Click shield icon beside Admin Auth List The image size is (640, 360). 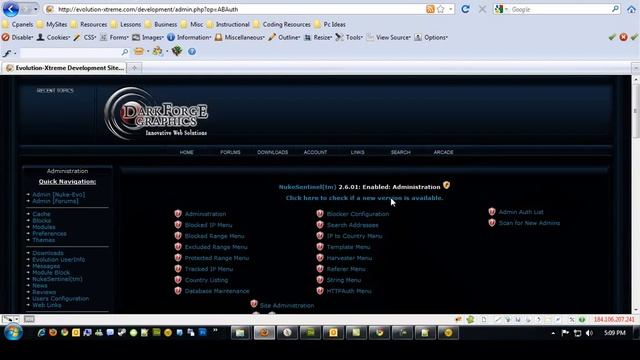(492, 211)
